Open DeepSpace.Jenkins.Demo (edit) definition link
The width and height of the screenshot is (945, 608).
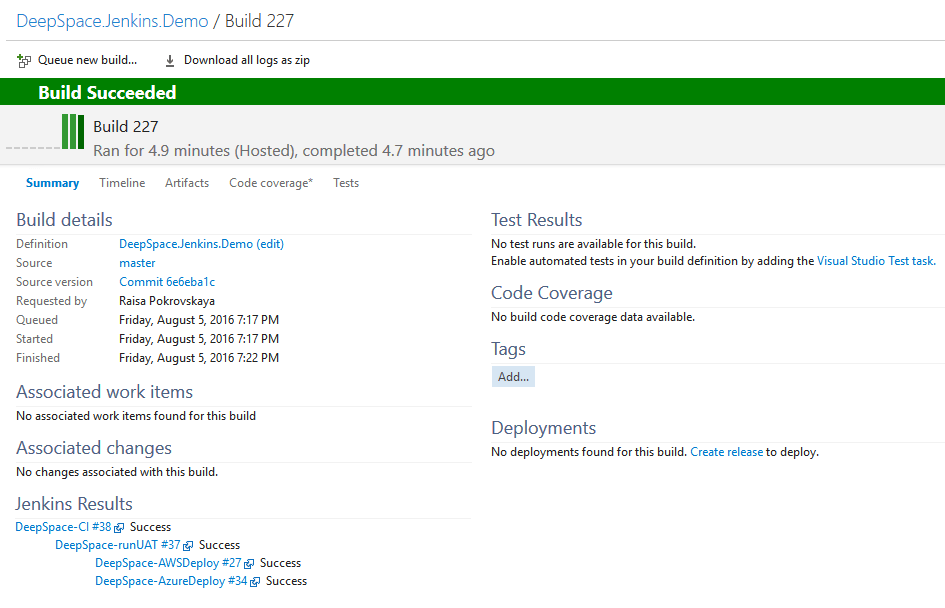click(201, 244)
